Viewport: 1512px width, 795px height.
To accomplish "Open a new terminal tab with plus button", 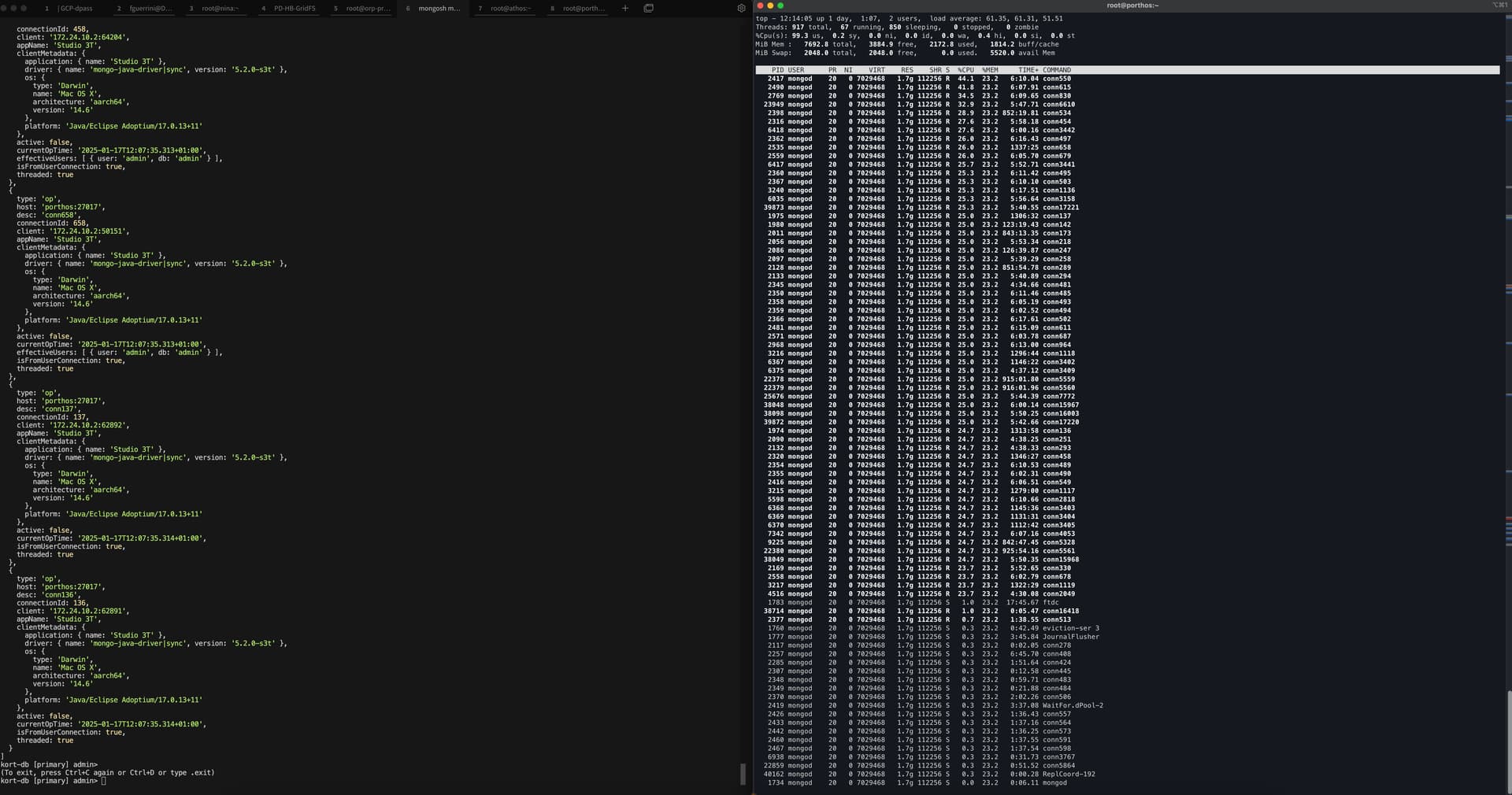I will point(625,8).
